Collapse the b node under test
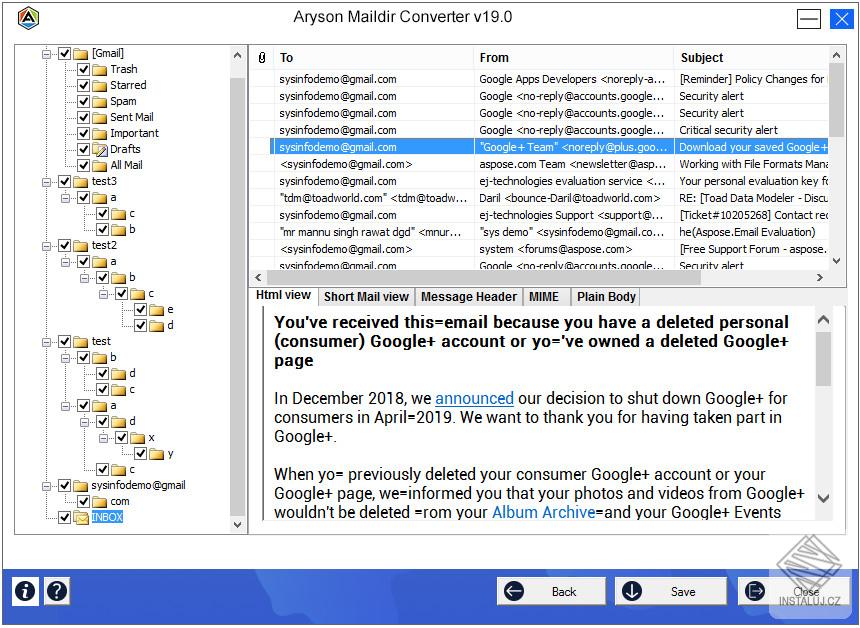Screen dimensions: 860x628 click(x=66, y=358)
